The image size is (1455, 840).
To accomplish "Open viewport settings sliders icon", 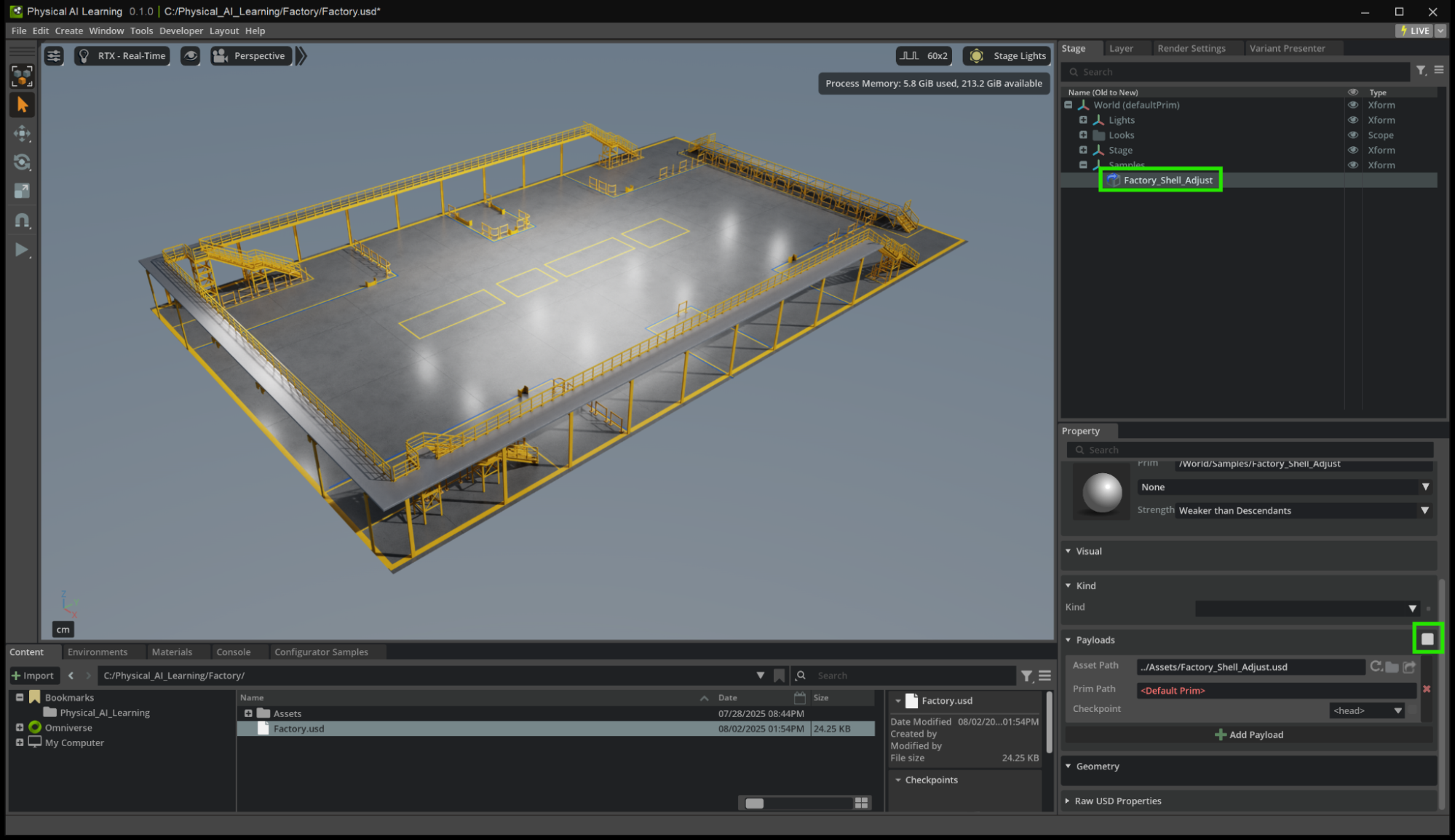I will coord(54,56).
